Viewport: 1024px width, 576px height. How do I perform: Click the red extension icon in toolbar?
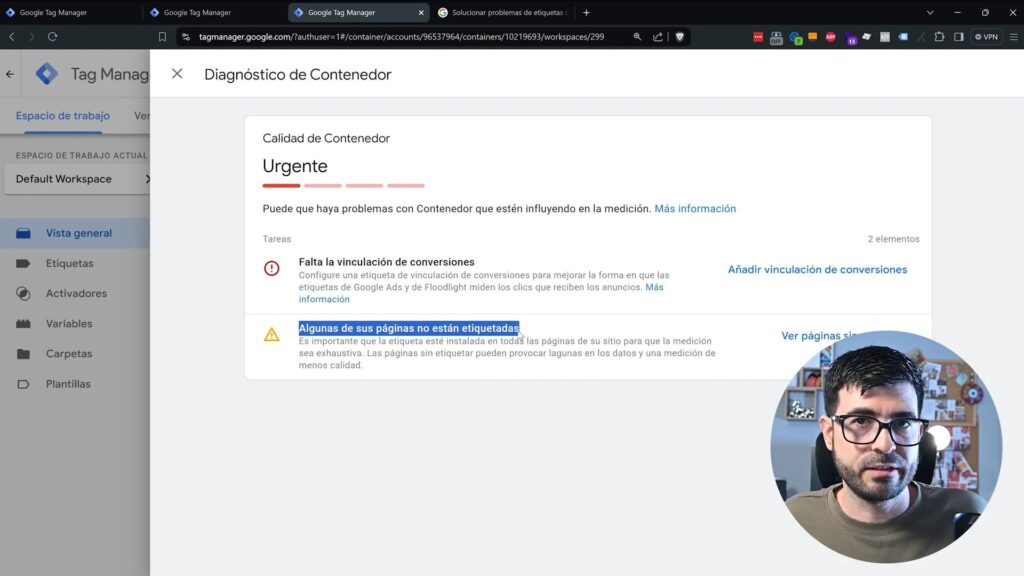758,37
